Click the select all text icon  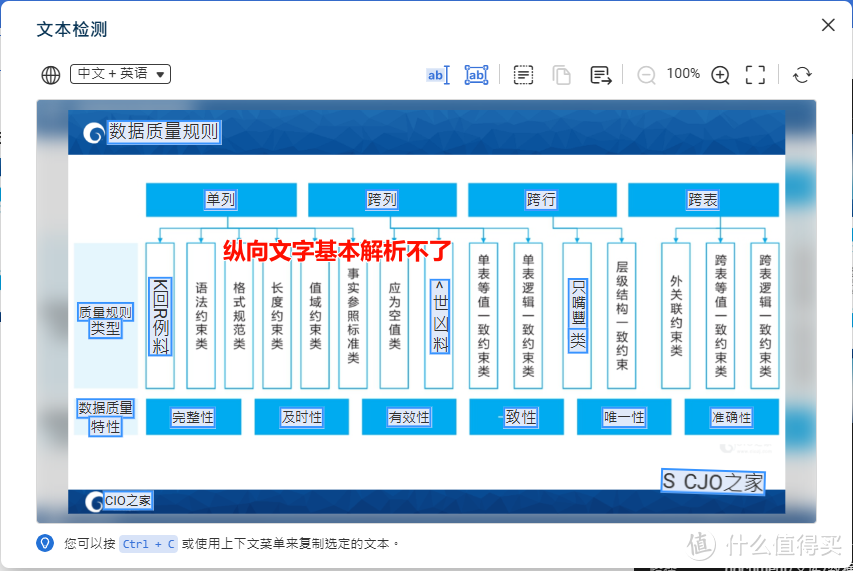[x=523, y=75]
